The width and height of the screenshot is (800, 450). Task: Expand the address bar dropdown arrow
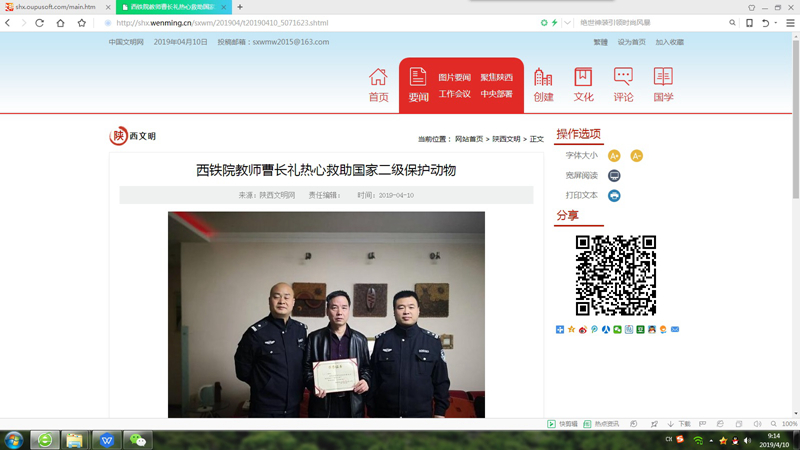click(x=567, y=22)
